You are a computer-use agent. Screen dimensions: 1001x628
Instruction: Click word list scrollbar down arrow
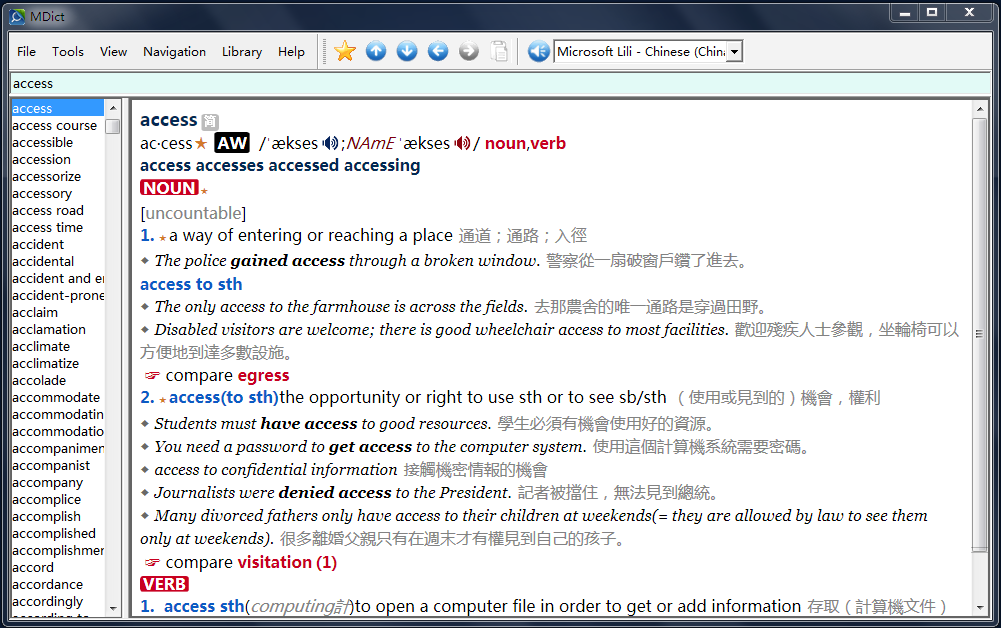click(113, 608)
